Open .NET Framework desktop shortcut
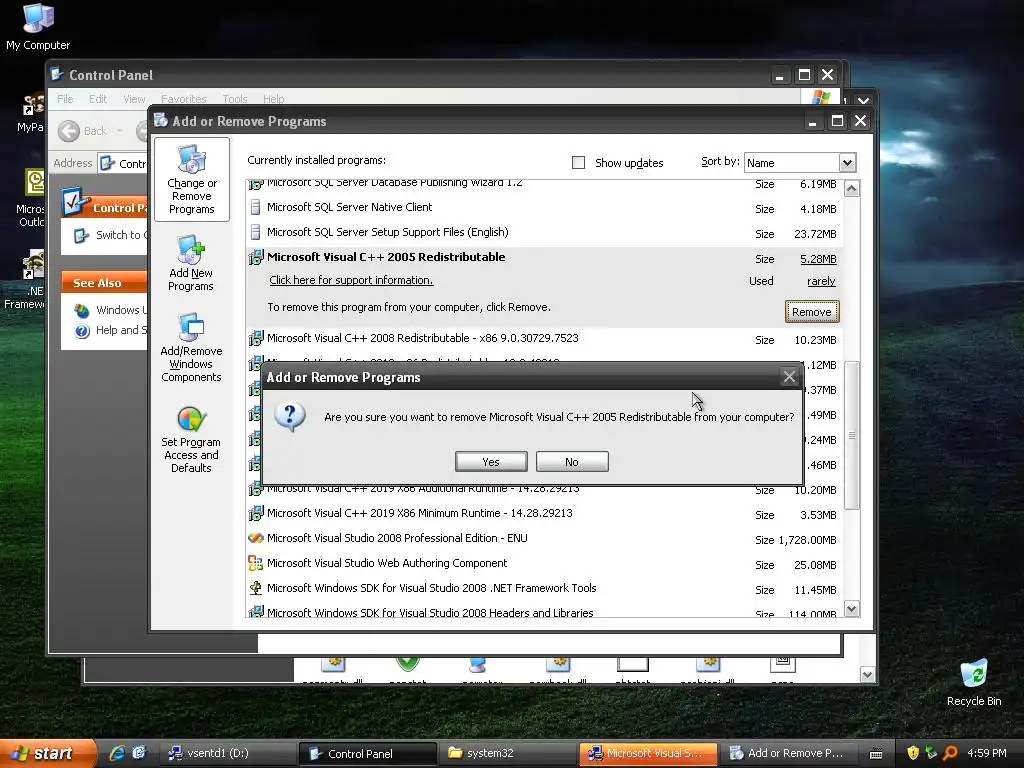The image size is (1024, 768). pyautogui.click(x=26, y=280)
